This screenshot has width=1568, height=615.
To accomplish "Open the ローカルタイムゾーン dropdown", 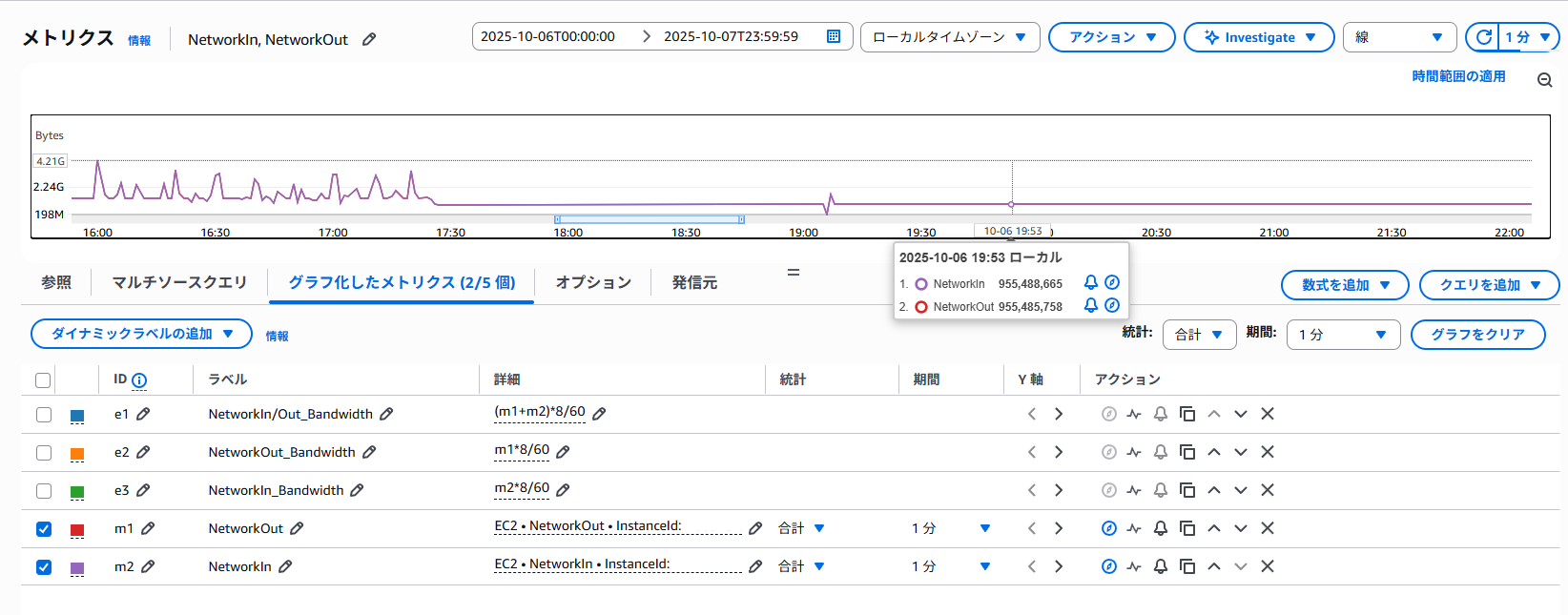I will (x=949, y=37).
